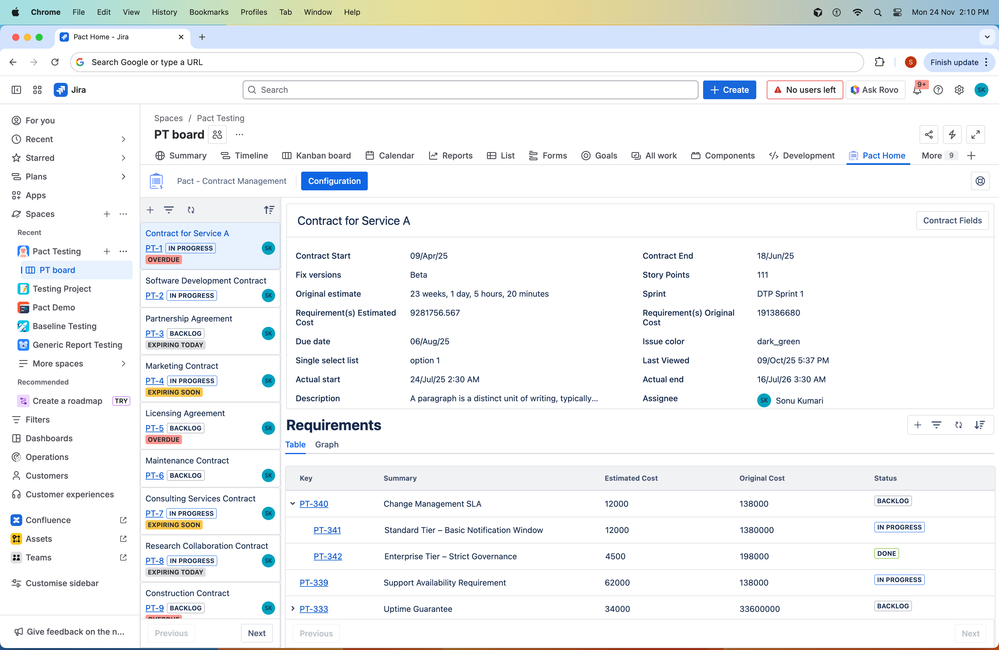
Task: Click the Jira search field
Action: [x=470, y=90]
